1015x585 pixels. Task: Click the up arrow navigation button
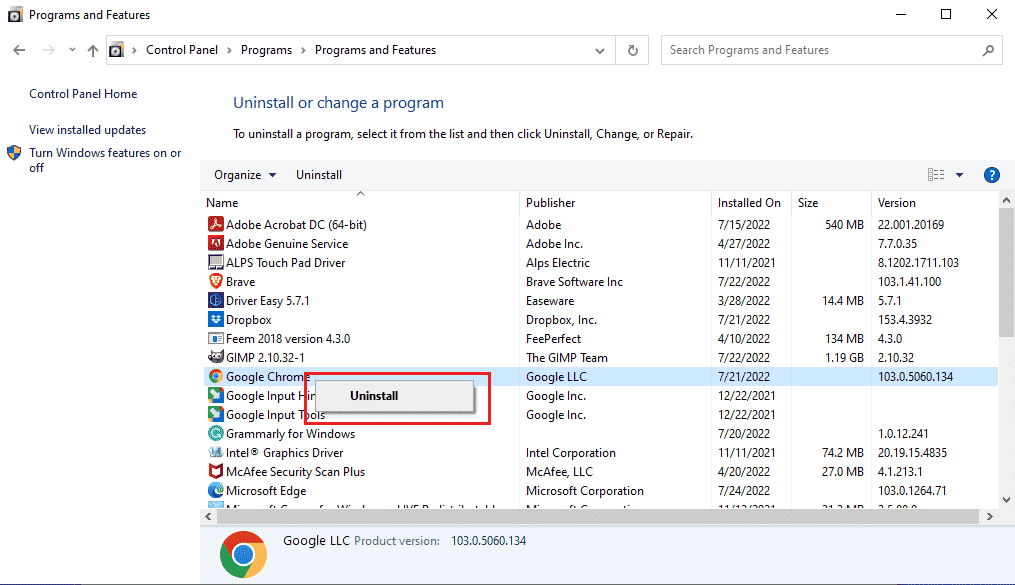tap(93, 50)
